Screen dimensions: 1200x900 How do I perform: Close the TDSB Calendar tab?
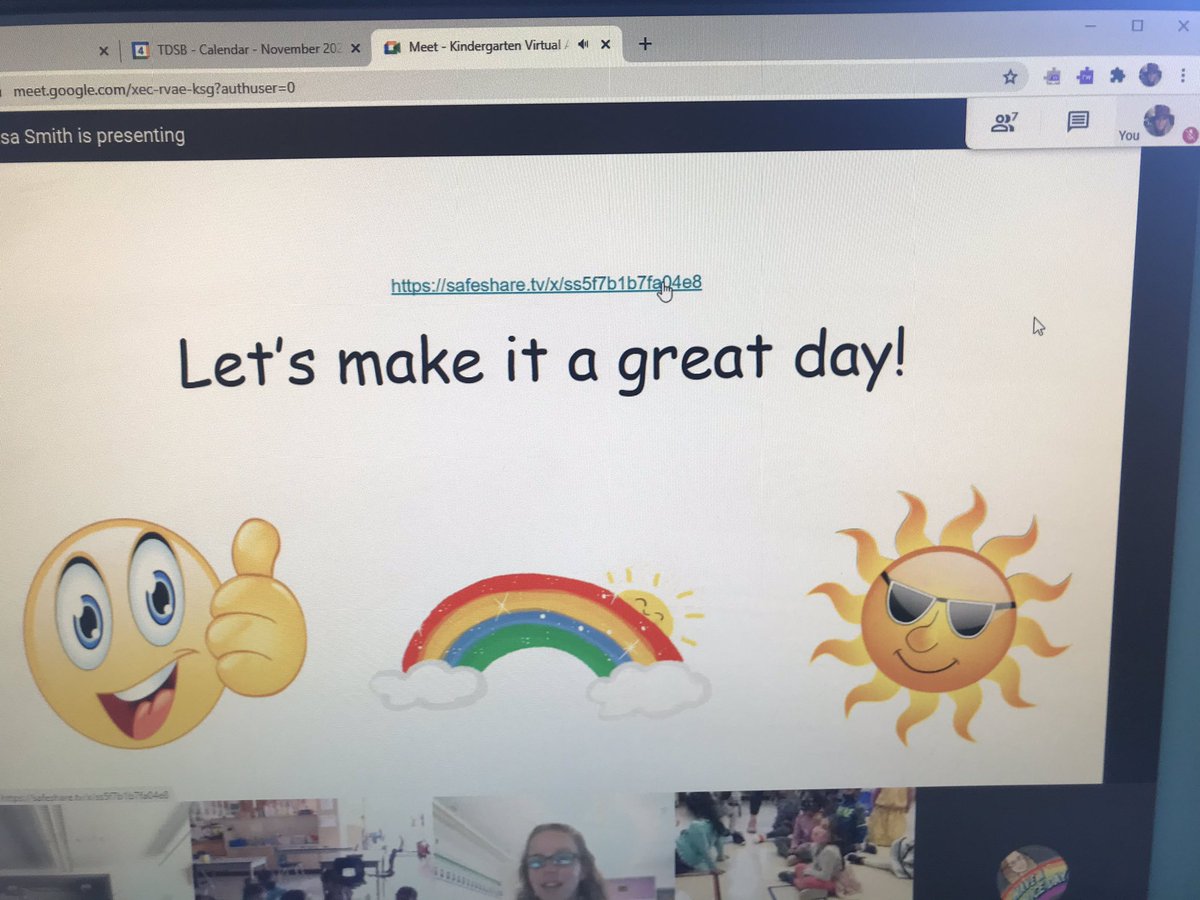(355, 48)
